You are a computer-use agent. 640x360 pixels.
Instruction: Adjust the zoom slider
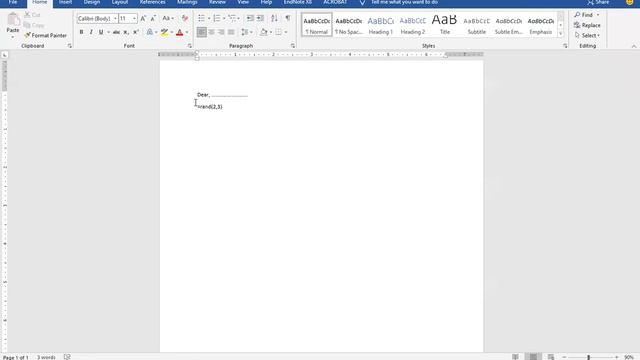[x=589, y=357]
